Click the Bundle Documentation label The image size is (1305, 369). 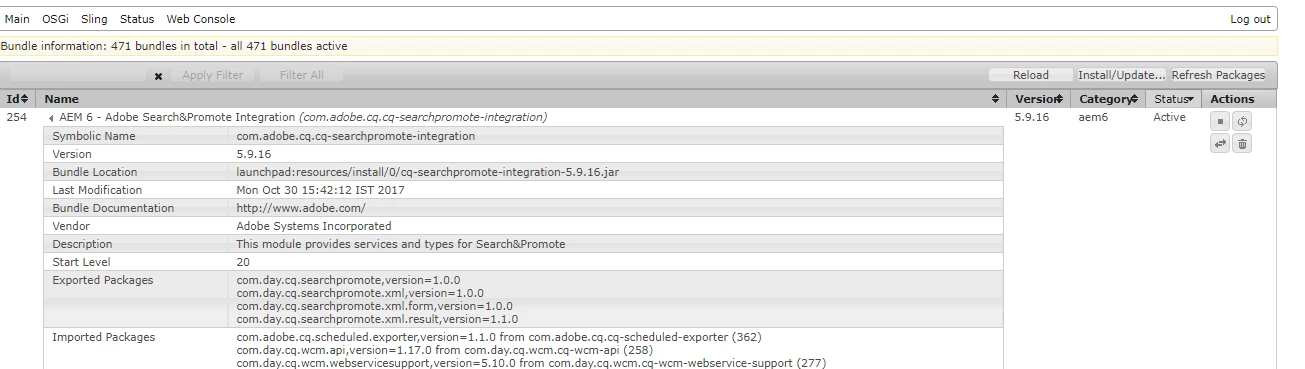(x=113, y=208)
